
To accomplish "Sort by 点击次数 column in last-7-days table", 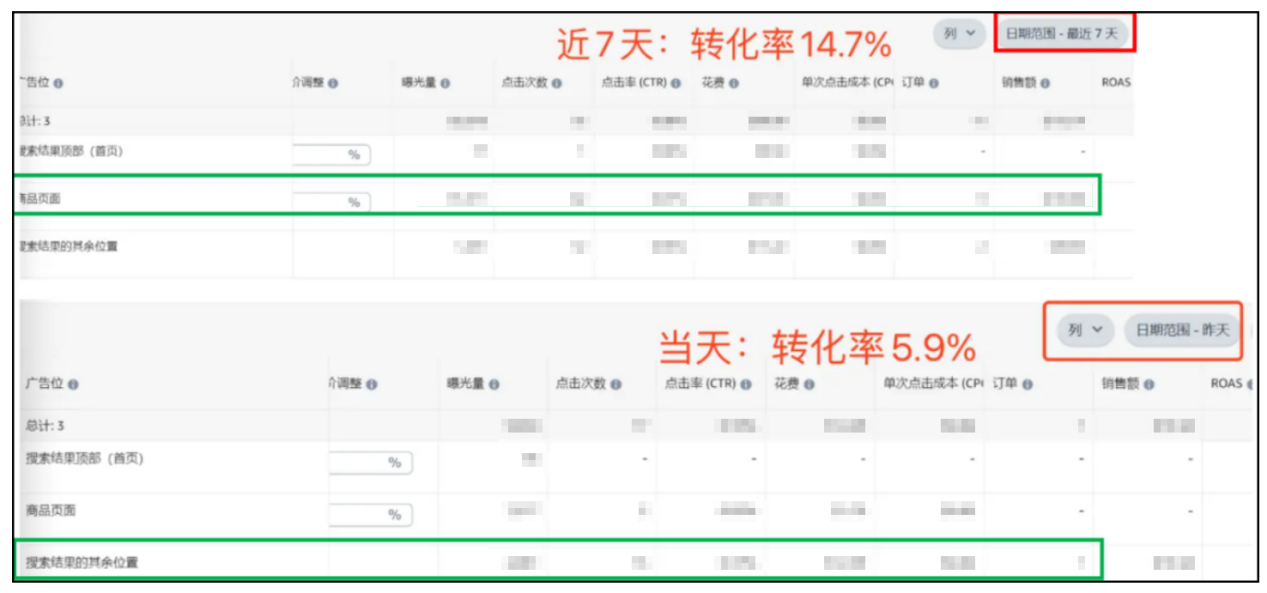I will coord(526,84).
